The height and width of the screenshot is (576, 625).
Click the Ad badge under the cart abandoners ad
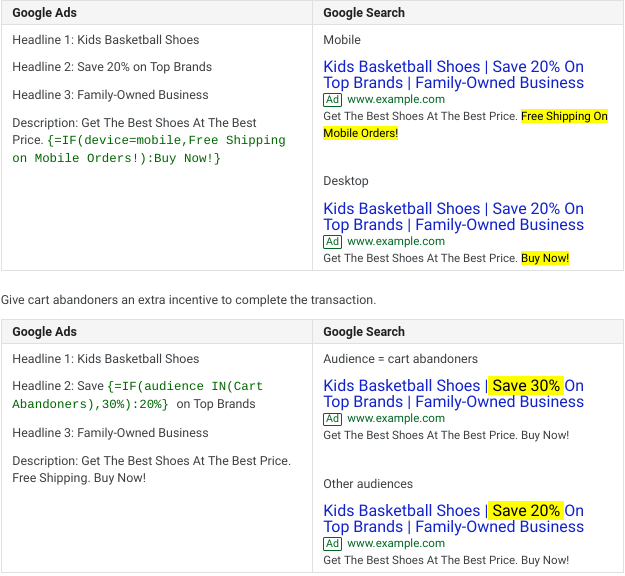point(332,419)
